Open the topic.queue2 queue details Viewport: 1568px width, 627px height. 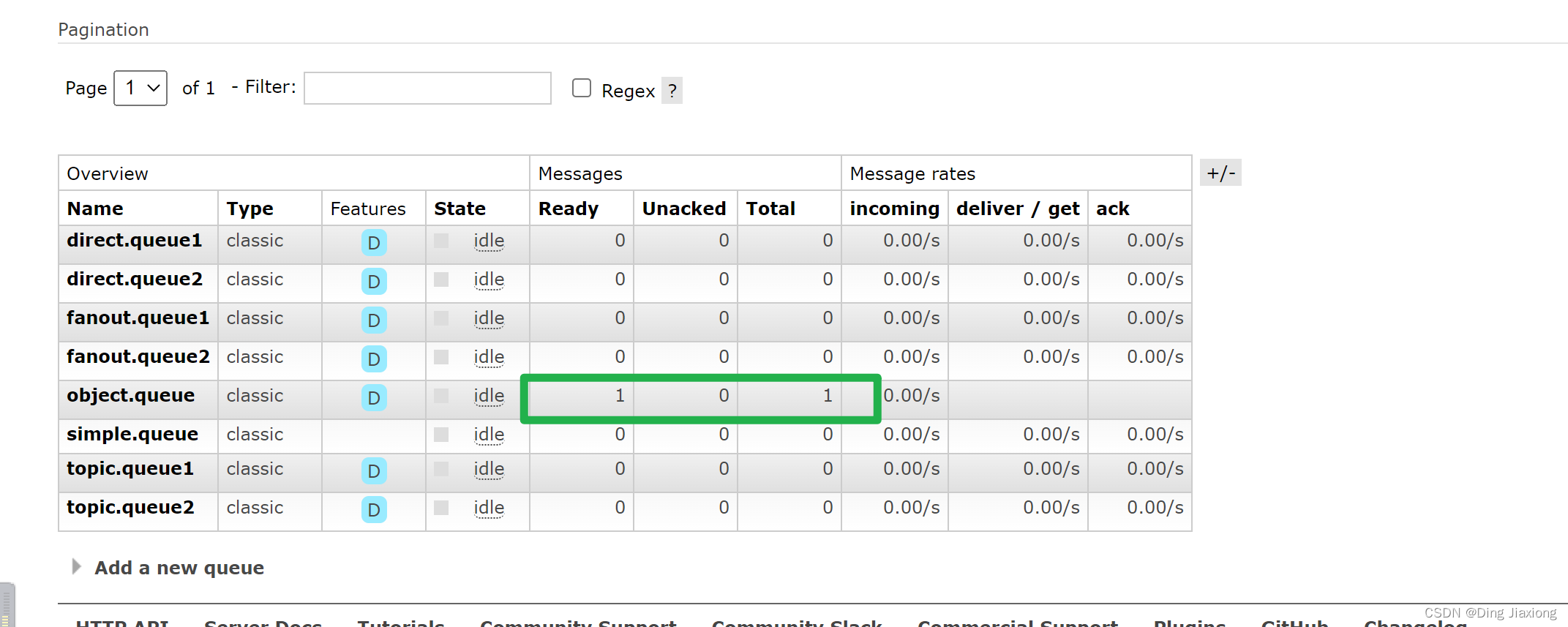click(x=130, y=507)
